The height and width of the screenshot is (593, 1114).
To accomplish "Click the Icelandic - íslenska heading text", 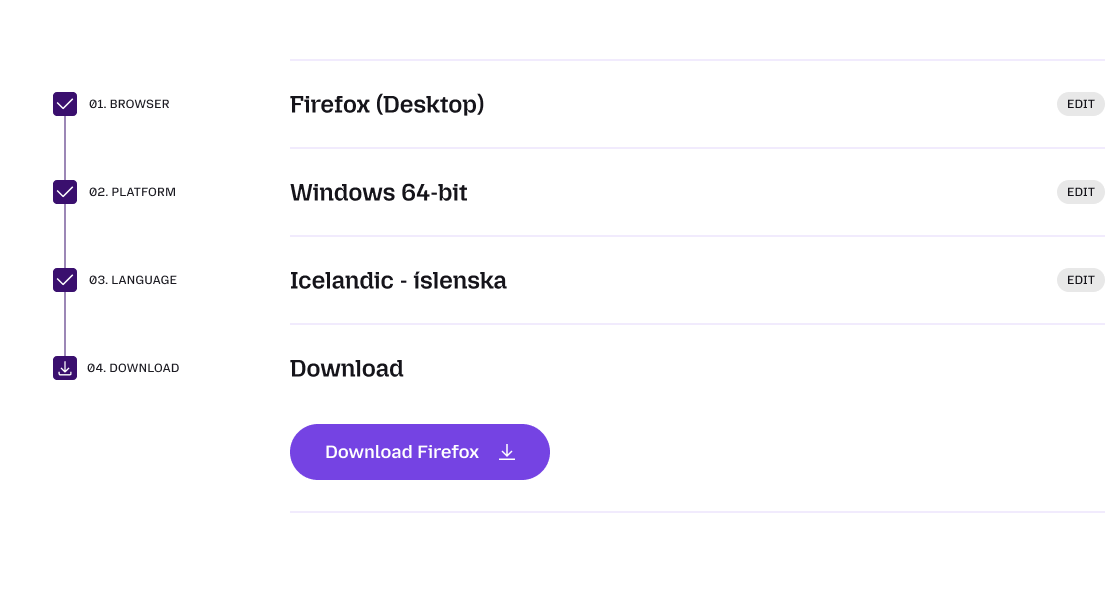I will pyautogui.click(x=398, y=281).
